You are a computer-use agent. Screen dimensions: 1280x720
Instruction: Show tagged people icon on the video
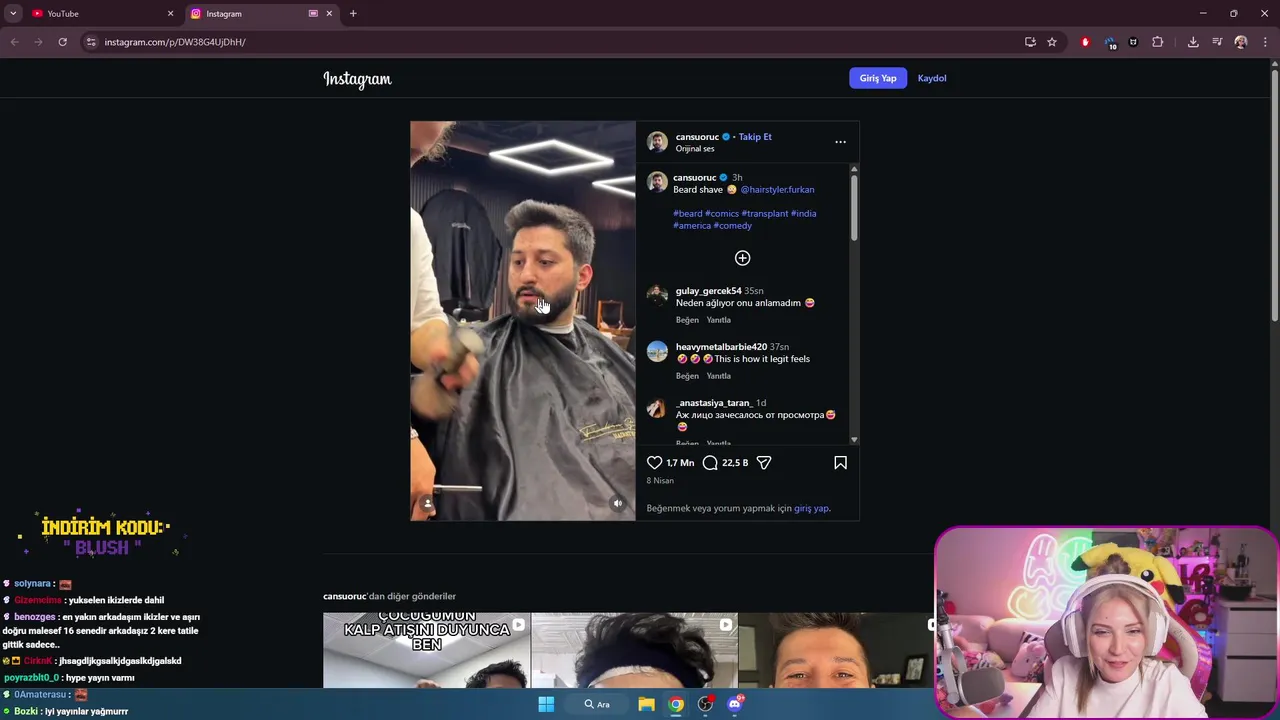tap(428, 503)
